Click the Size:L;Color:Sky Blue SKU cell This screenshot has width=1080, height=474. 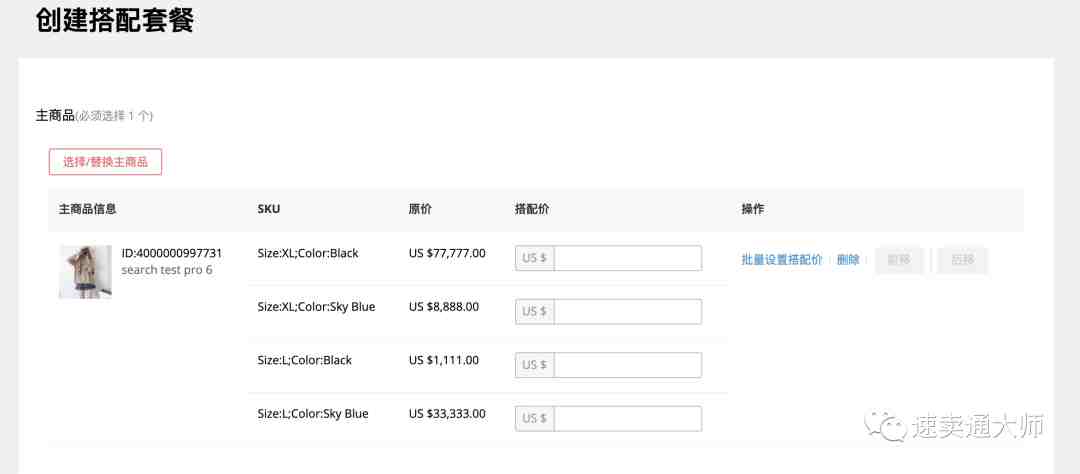pos(313,414)
